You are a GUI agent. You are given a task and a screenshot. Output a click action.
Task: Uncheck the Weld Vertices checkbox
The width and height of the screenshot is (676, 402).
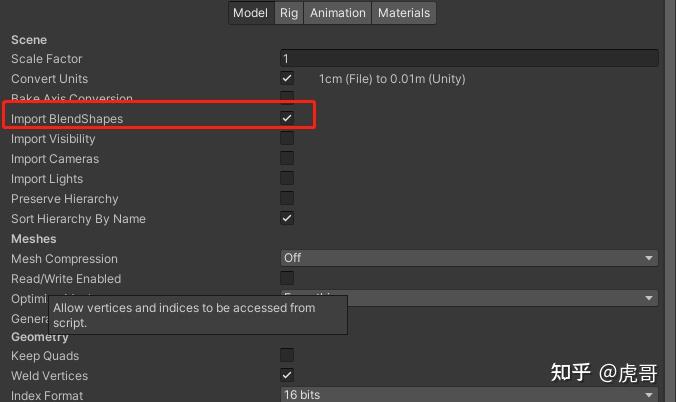287,375
